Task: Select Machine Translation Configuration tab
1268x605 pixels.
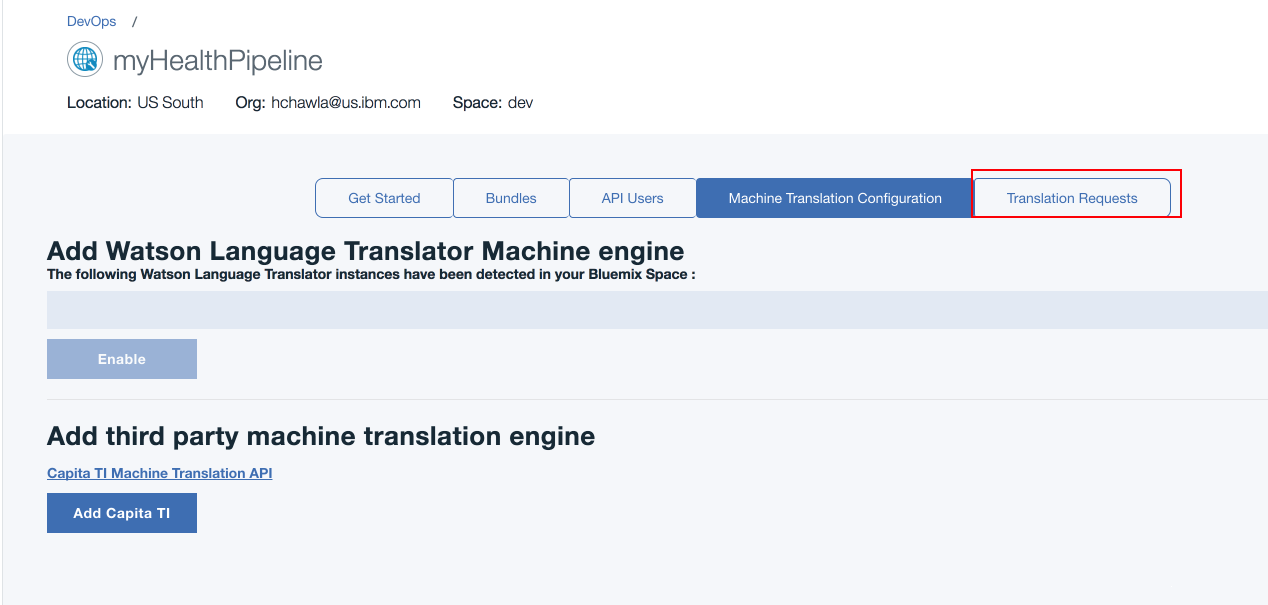Action: point(835,198)
